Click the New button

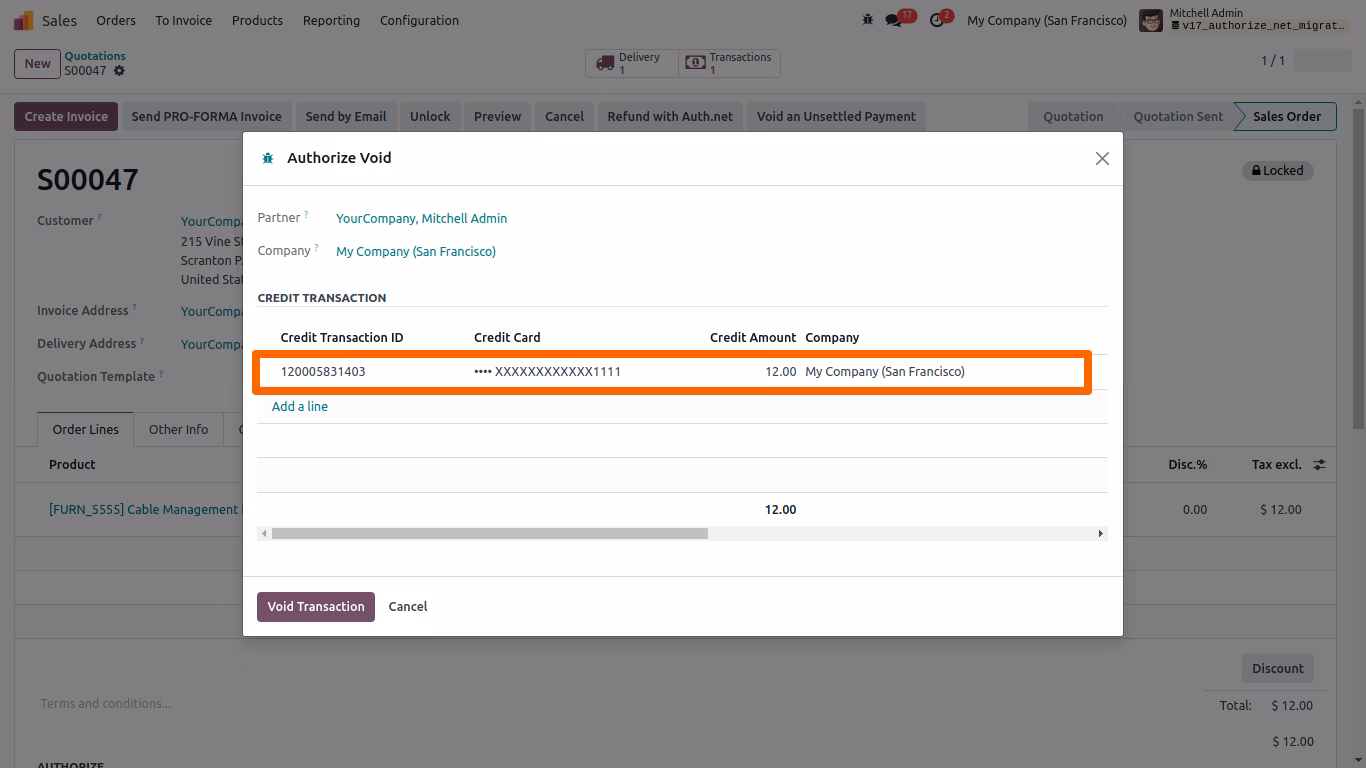point(37,64)
